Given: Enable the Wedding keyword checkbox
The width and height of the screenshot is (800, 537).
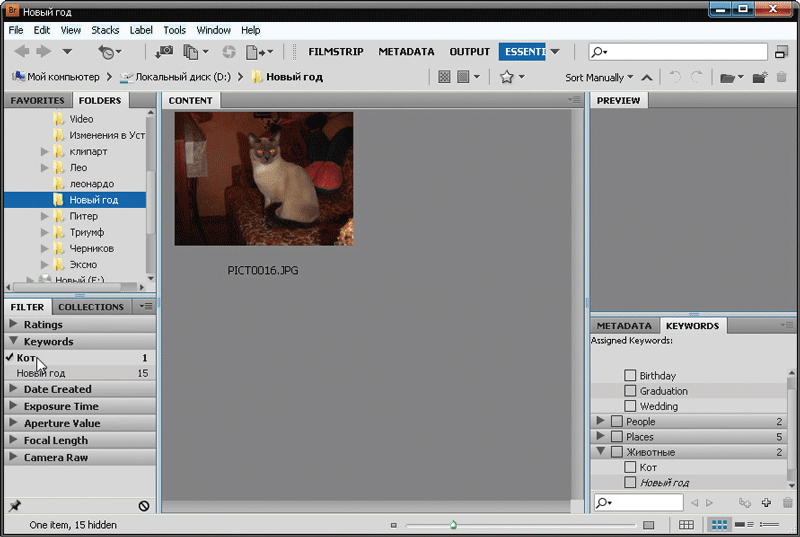Looking at the screenshot, I should [x=630, y=406].
